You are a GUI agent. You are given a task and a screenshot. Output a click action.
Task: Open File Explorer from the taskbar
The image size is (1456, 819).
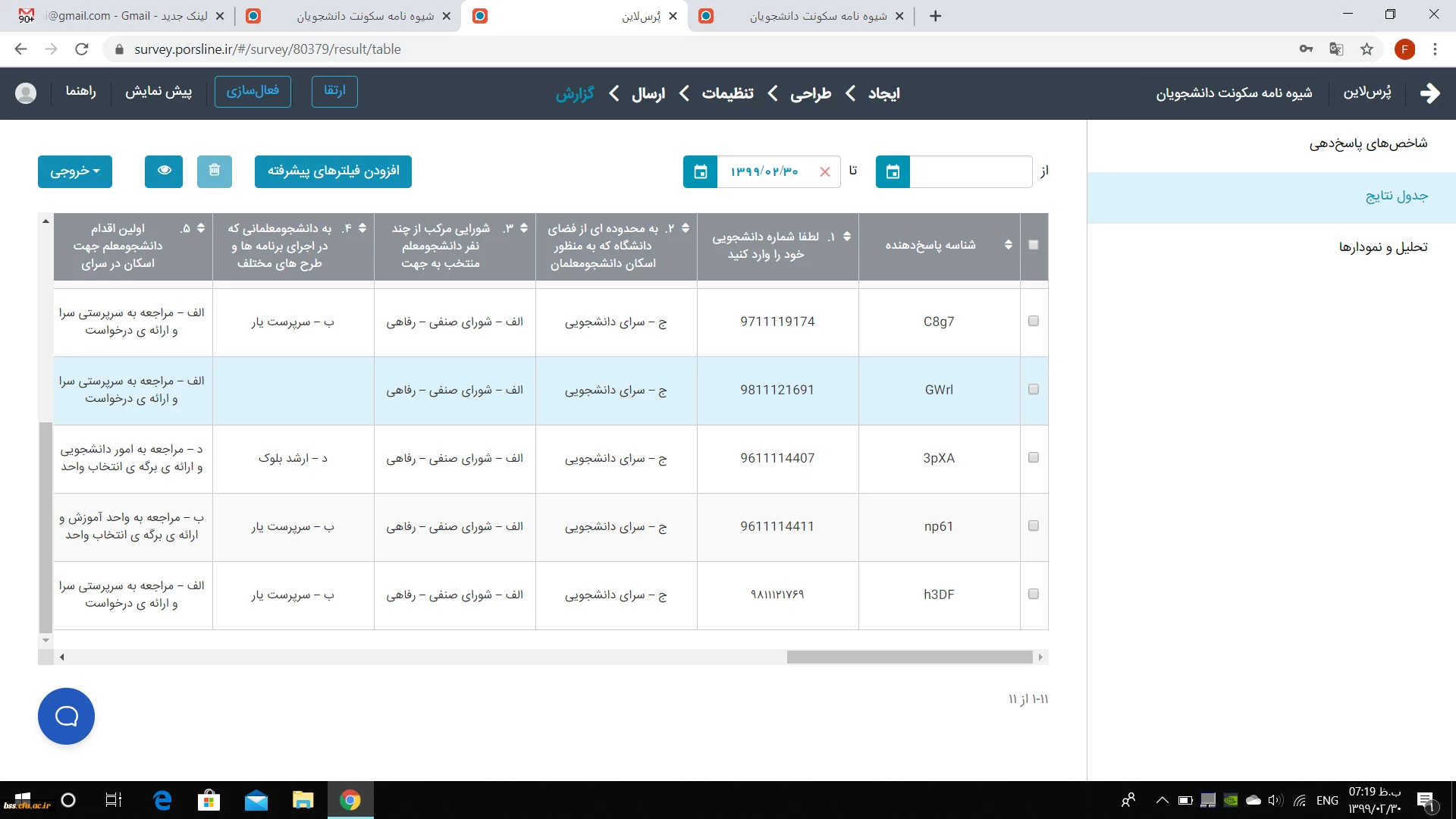tap(303, 800)
